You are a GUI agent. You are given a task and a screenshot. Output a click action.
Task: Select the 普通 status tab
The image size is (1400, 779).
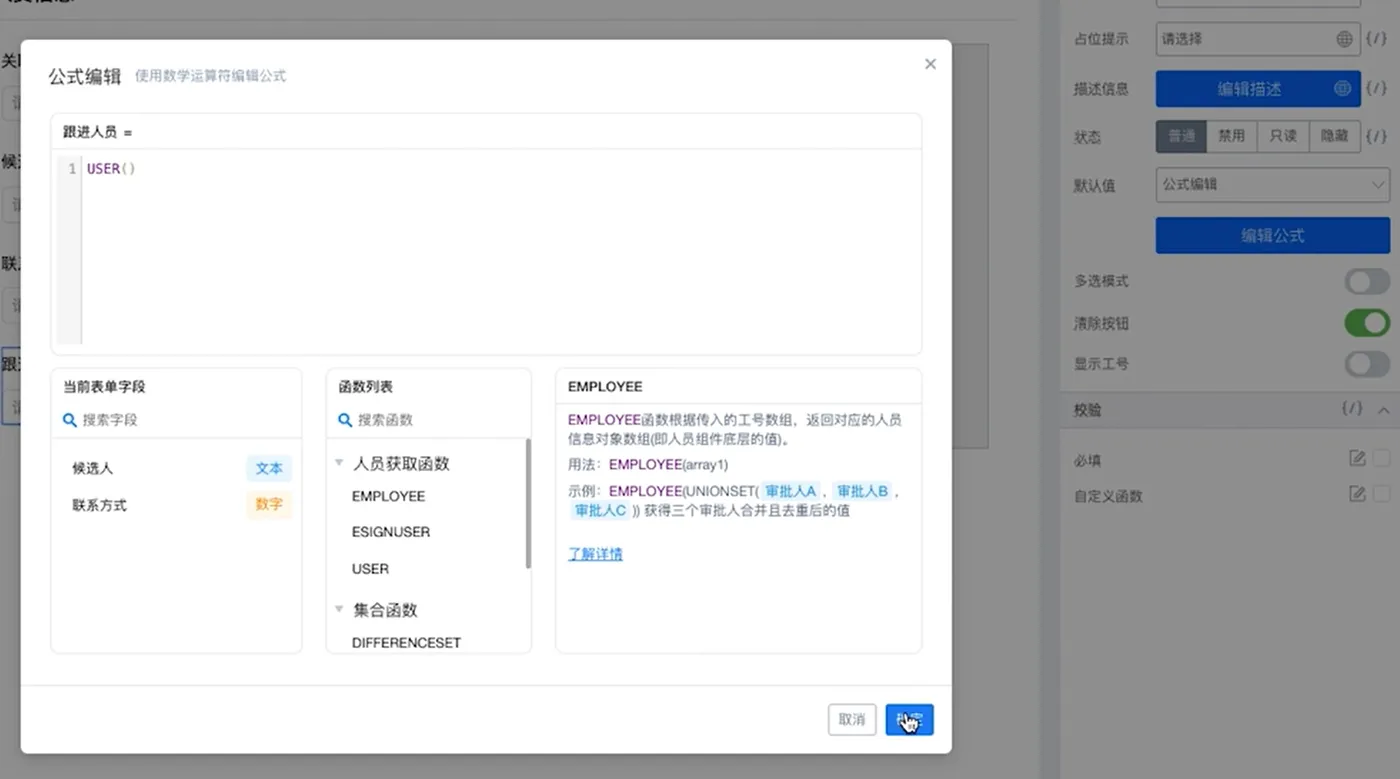coord(1182,136)
